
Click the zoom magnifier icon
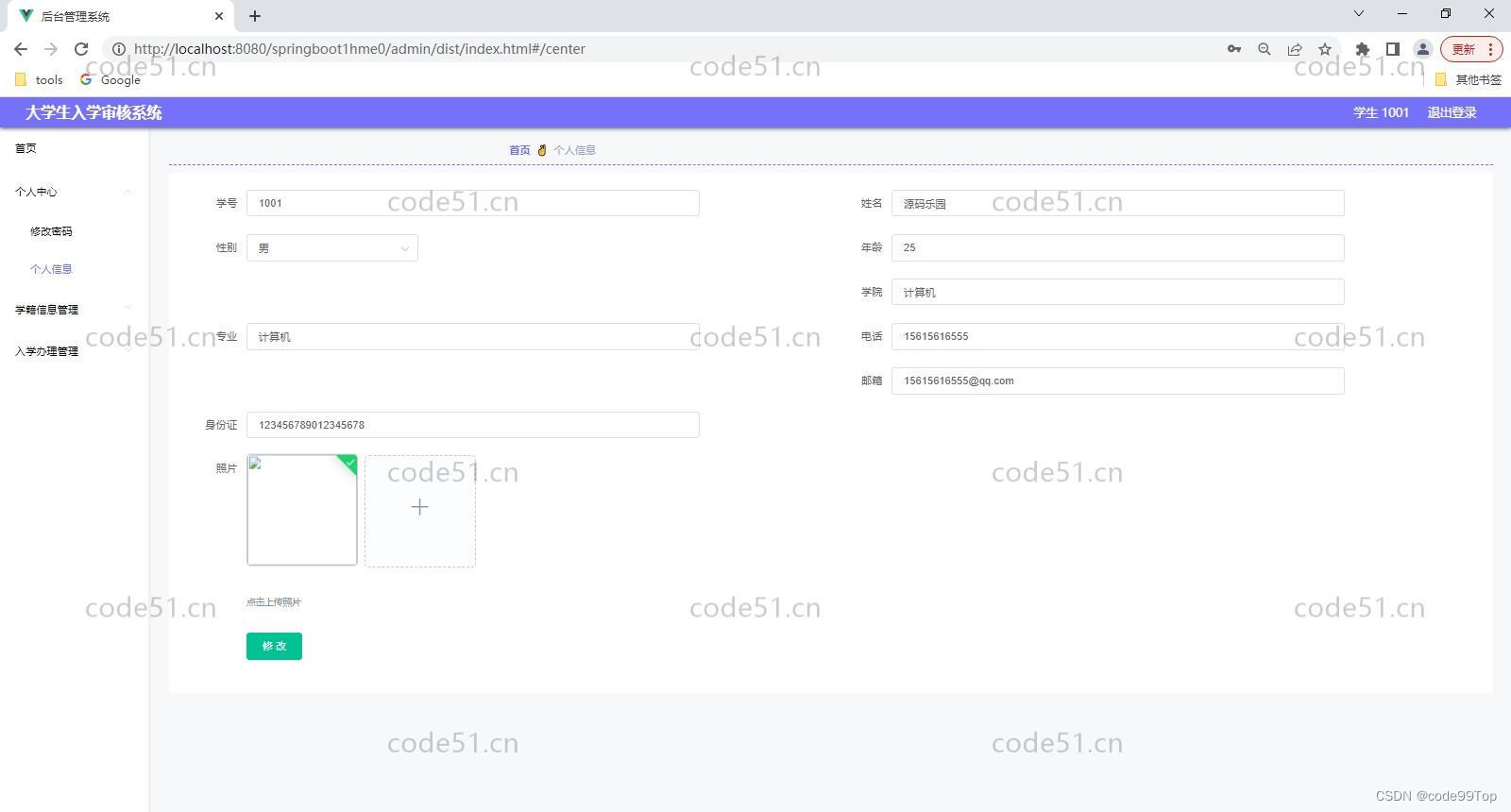(x=1265, y=49)
